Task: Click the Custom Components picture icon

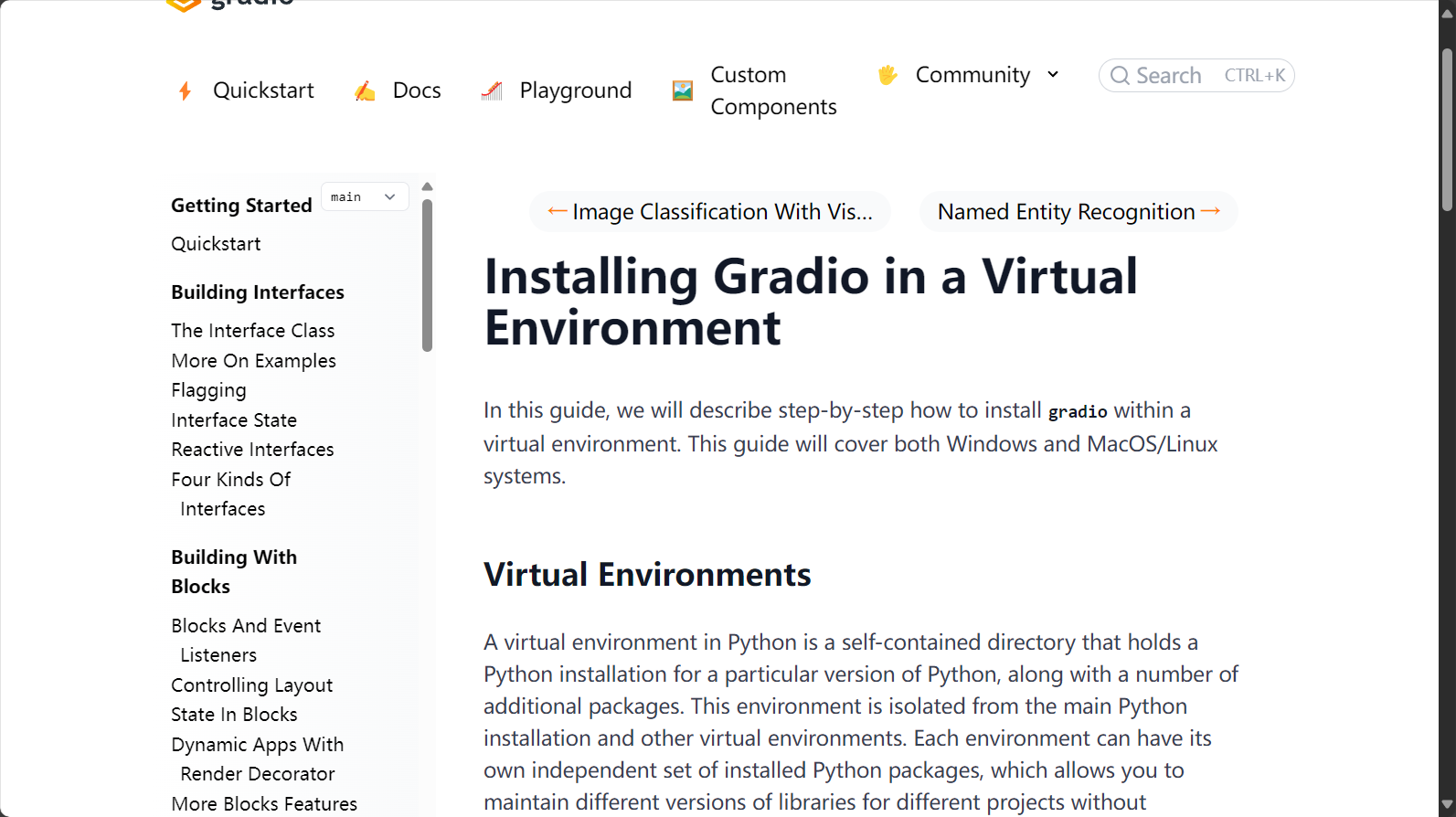Action: pyautogui.click(x=683, y=90)
